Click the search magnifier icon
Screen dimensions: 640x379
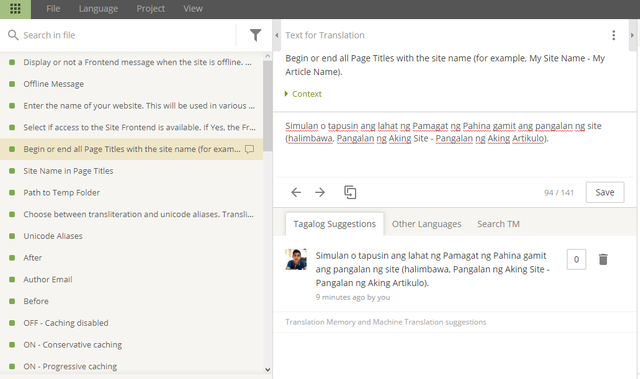[x=13, y=35]
